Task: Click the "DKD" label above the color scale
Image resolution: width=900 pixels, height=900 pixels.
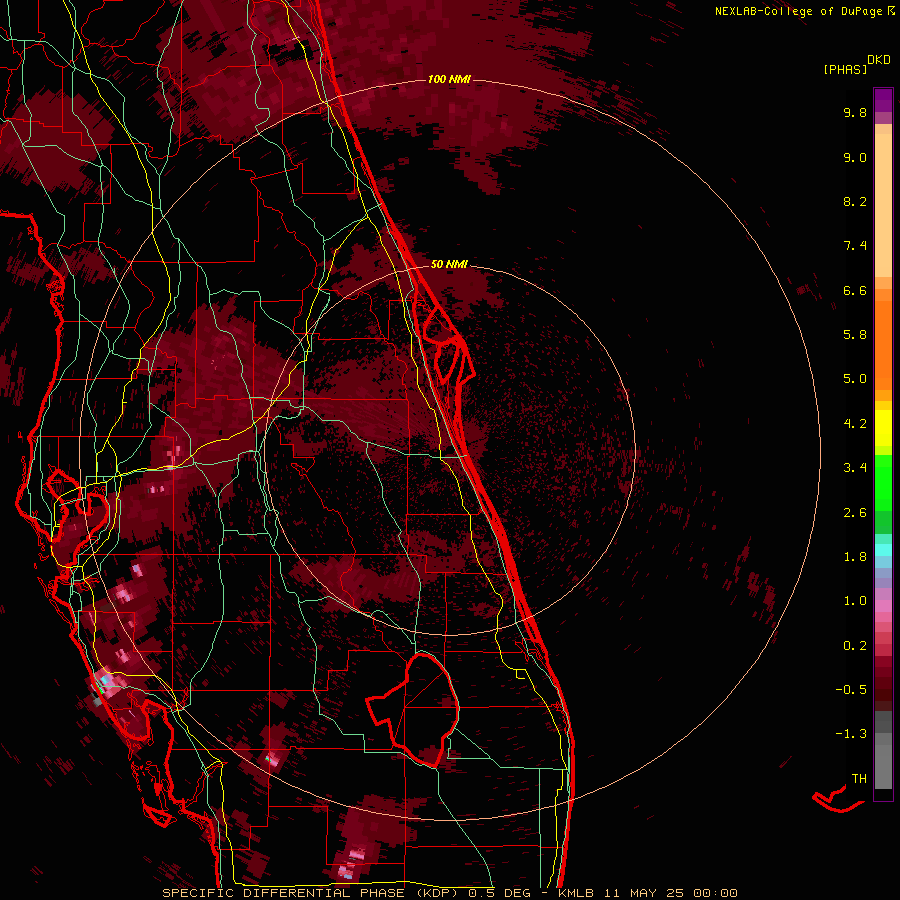Action: [879, 60]
